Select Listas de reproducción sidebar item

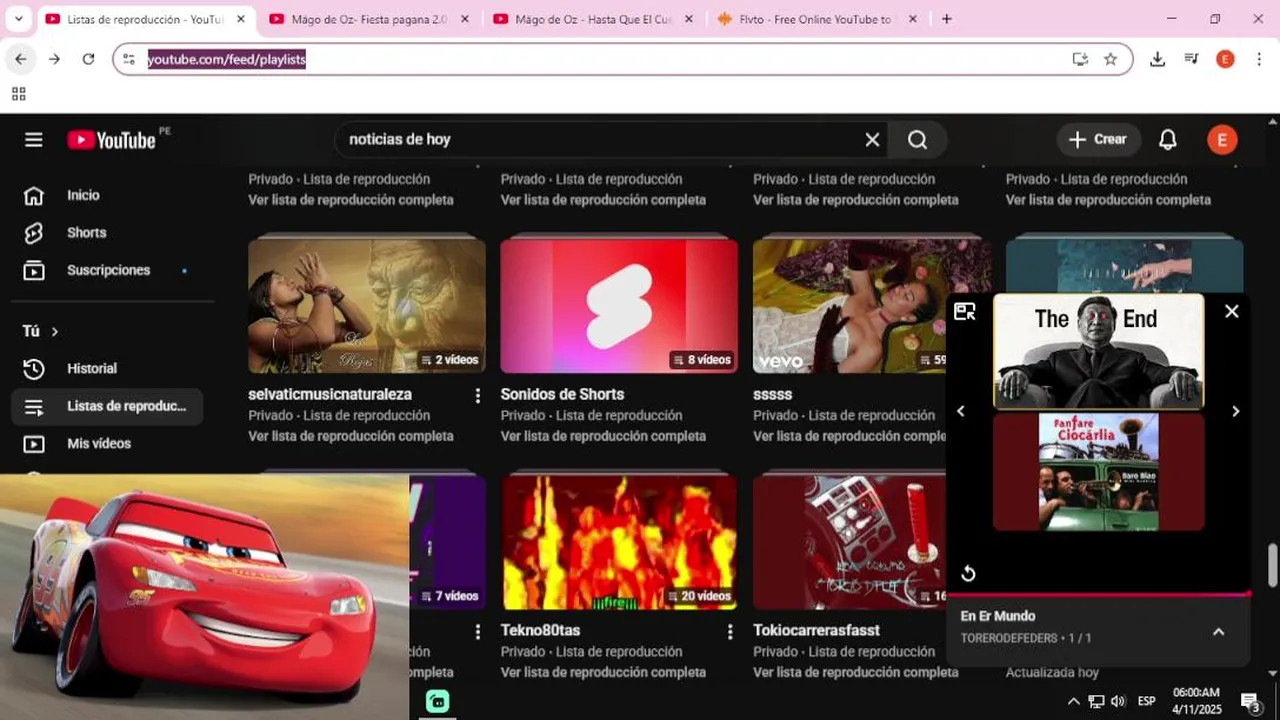pyautogui.click(x=107, y=406)
